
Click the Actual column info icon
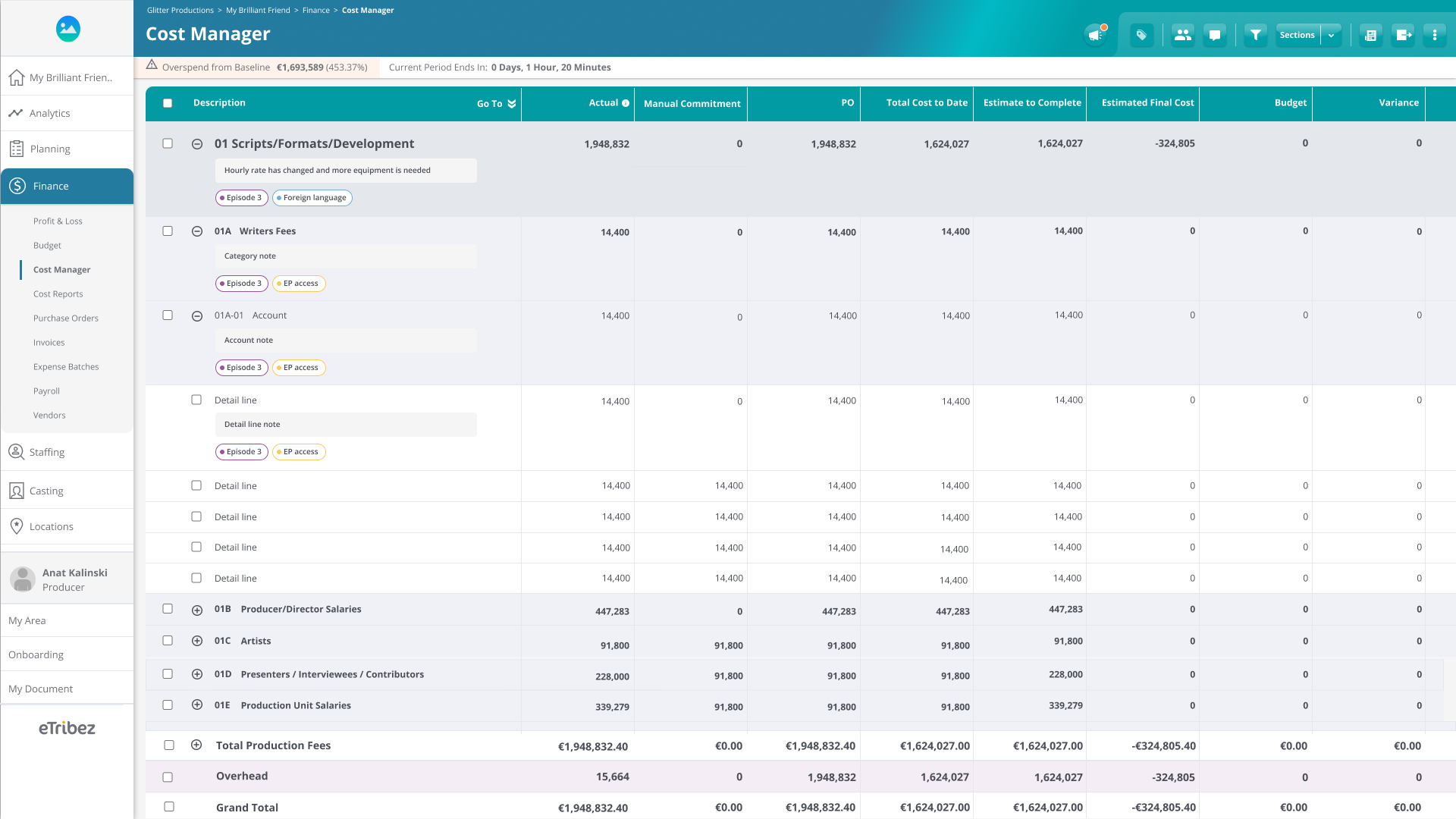point(626,103)
